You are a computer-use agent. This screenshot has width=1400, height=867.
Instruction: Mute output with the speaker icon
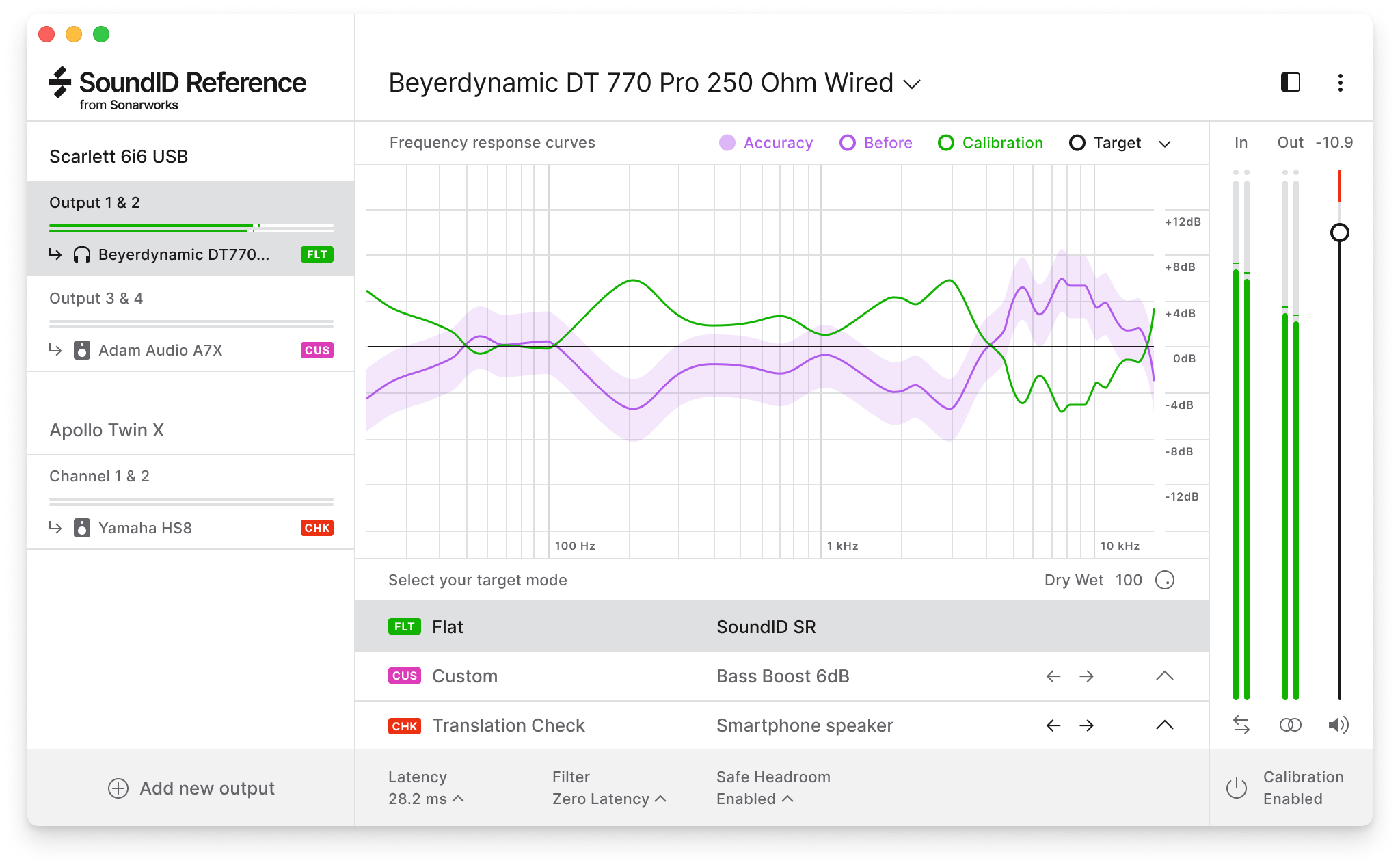point(1338,725)
